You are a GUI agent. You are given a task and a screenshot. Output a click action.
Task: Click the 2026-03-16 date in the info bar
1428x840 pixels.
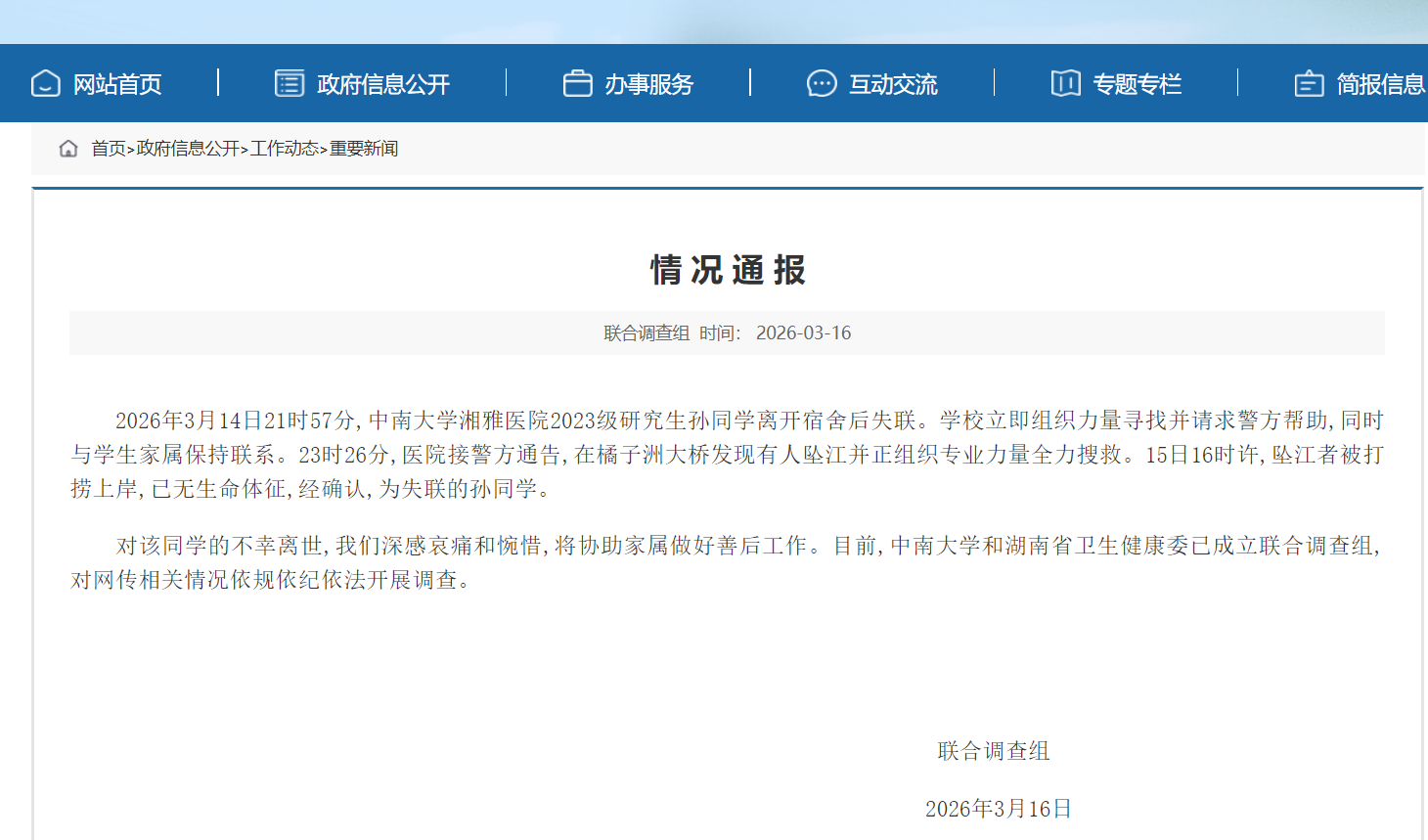[x=803, y=333]
